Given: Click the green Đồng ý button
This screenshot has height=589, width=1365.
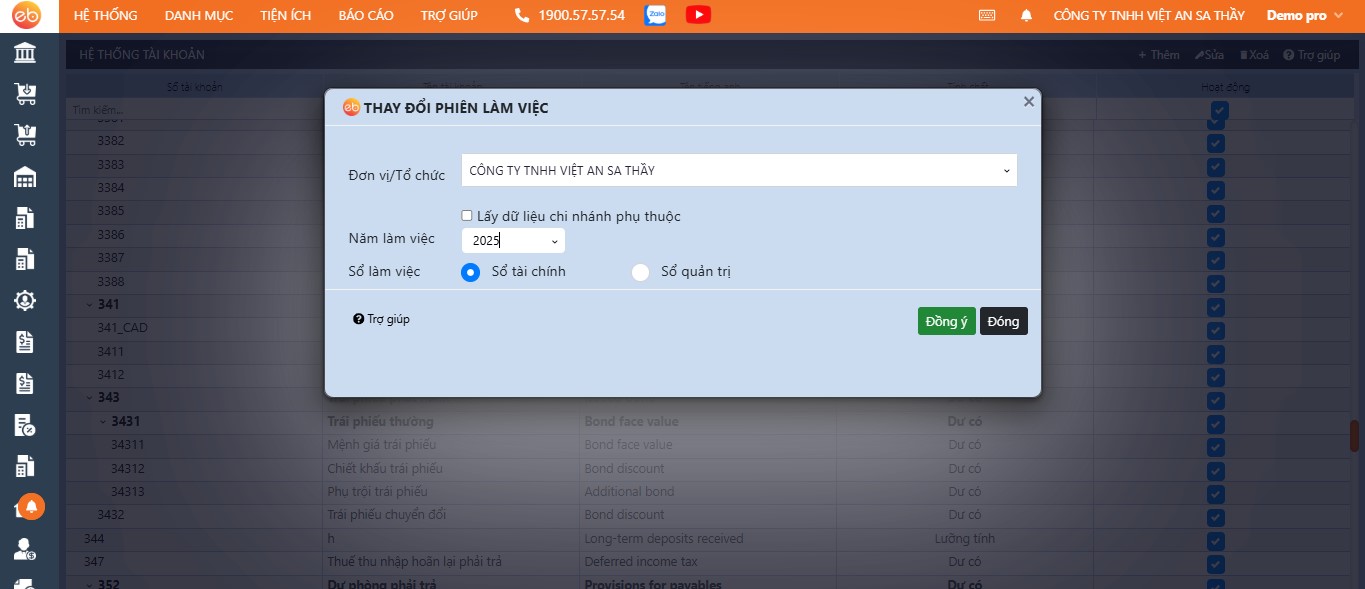Looking at the screenshot, I should 946,321.
